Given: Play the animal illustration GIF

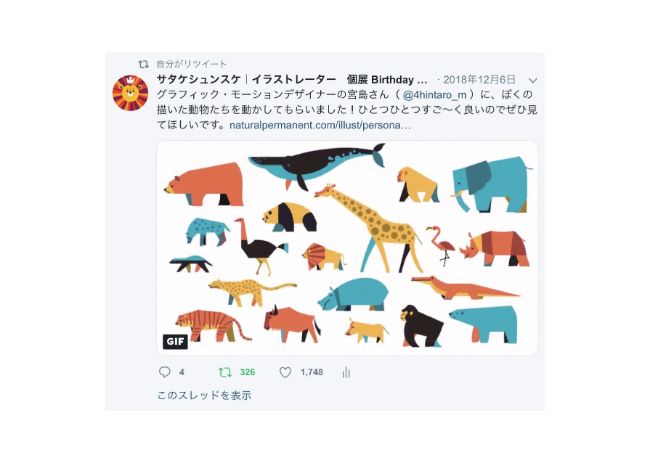Looking at the screenshot, I should pyautogui.click(x=347, y=248).
